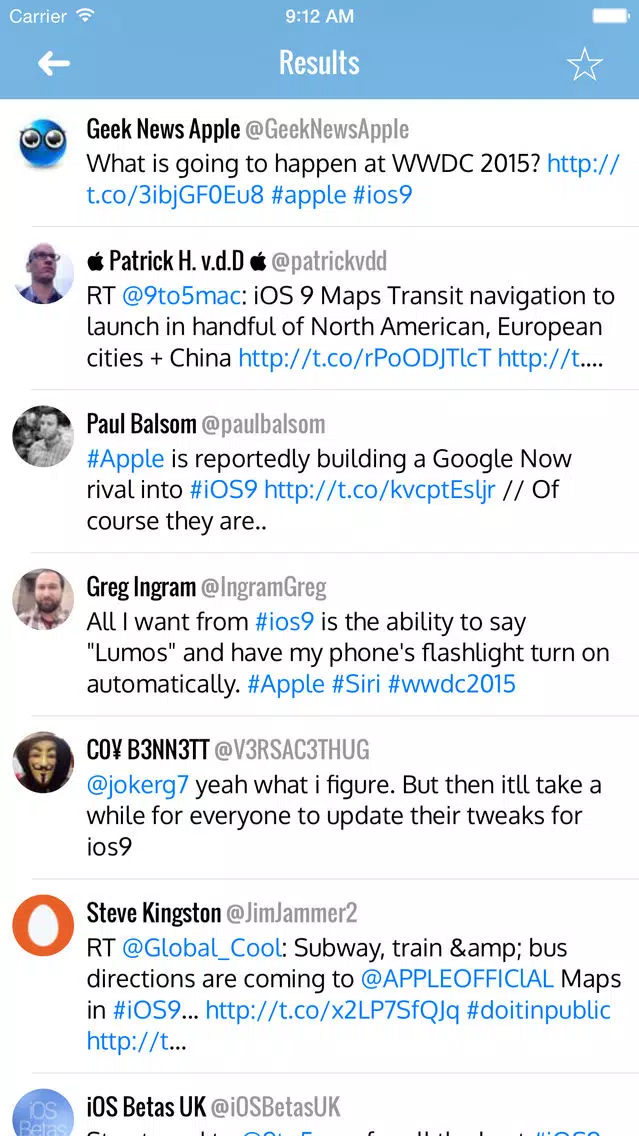This screenshot has width=639, height=1136.
Task: Tap the iOS Betas UK avatar
Action: tap(43, 1112)
